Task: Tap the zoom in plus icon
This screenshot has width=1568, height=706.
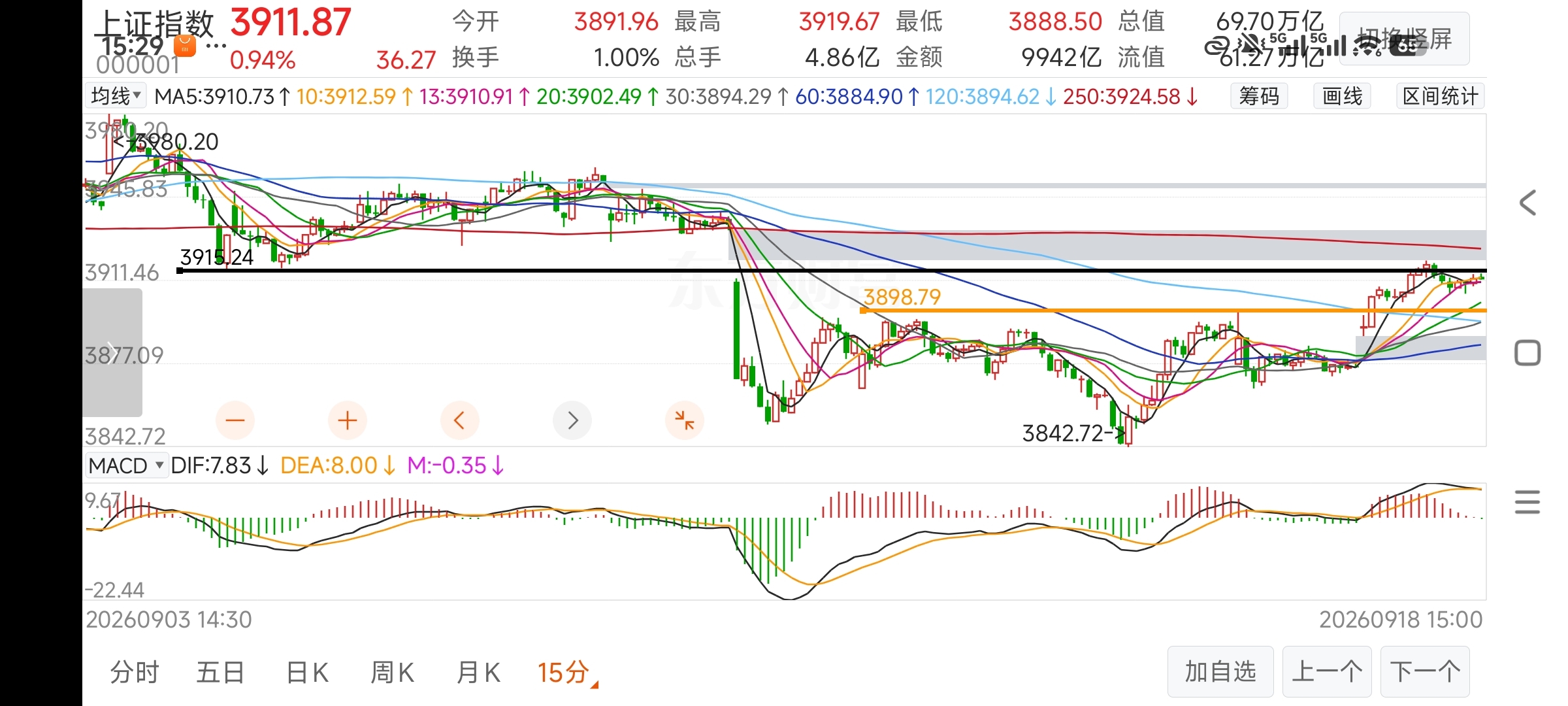Action: pyautogui.click(x=348, y=420)
